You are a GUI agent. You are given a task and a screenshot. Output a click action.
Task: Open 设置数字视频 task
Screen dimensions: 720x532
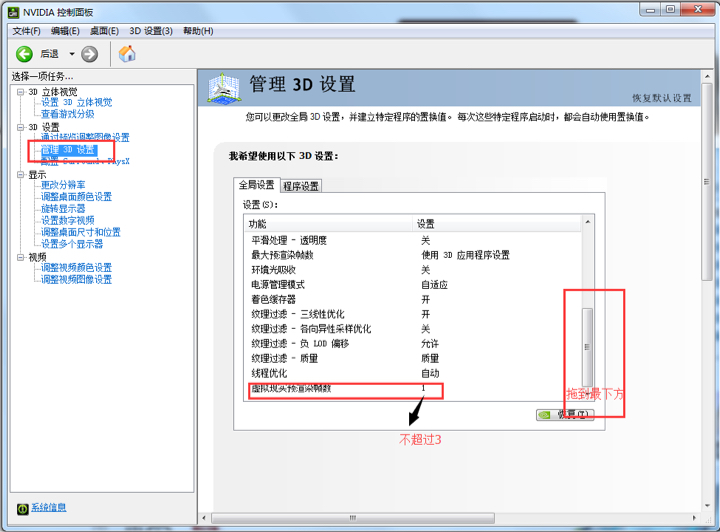pos(68,220)
